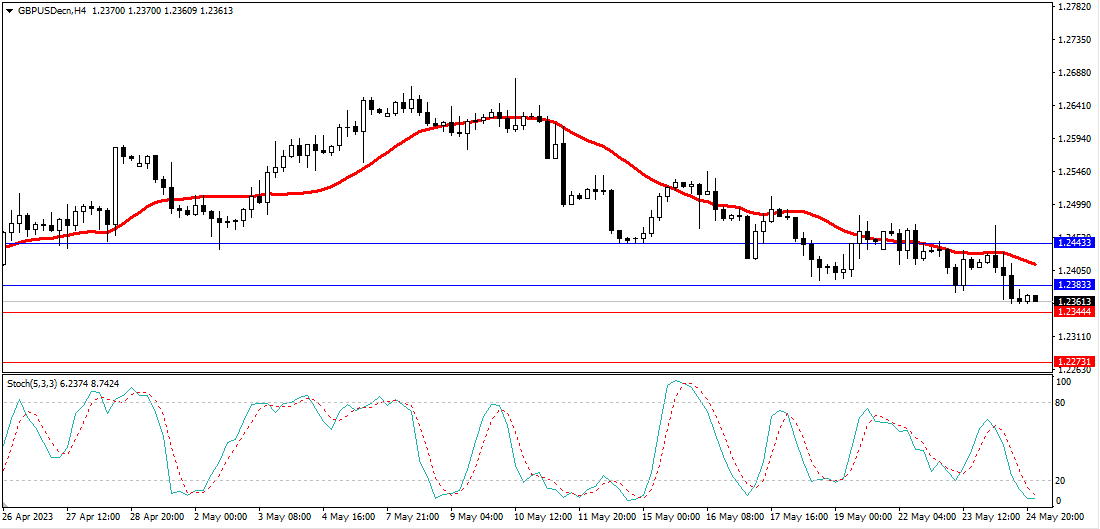
Task: Click the stochastic 80 level label
Action: (x=1062, y=403)
